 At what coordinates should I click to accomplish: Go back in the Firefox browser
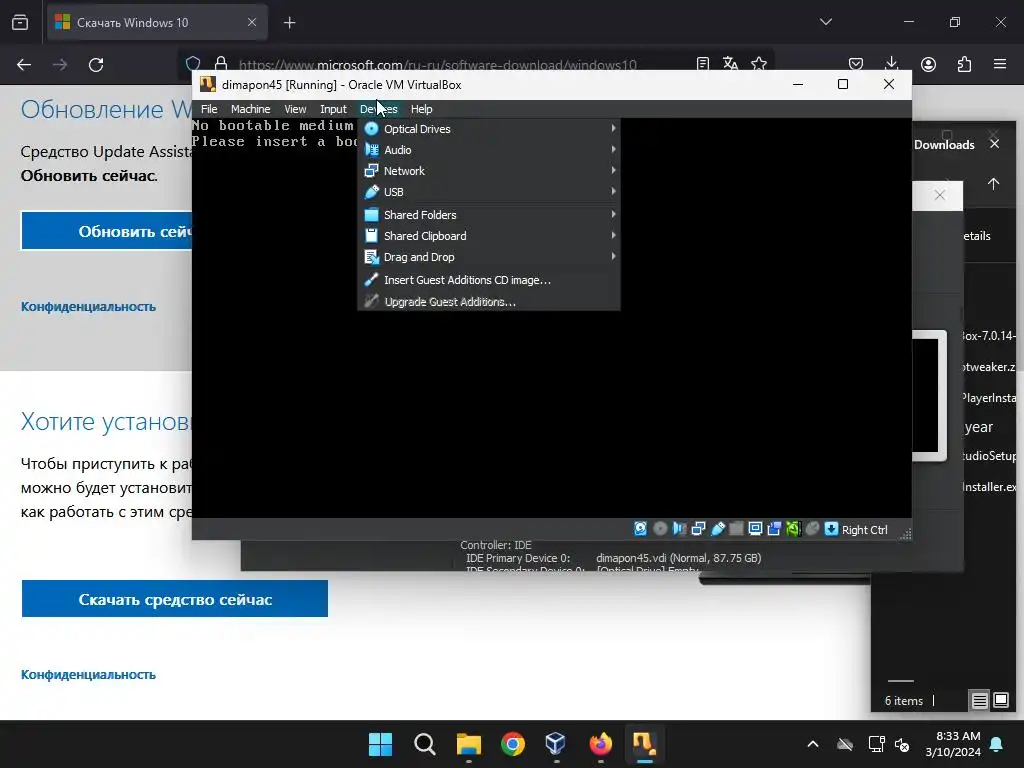pos(24,65)
